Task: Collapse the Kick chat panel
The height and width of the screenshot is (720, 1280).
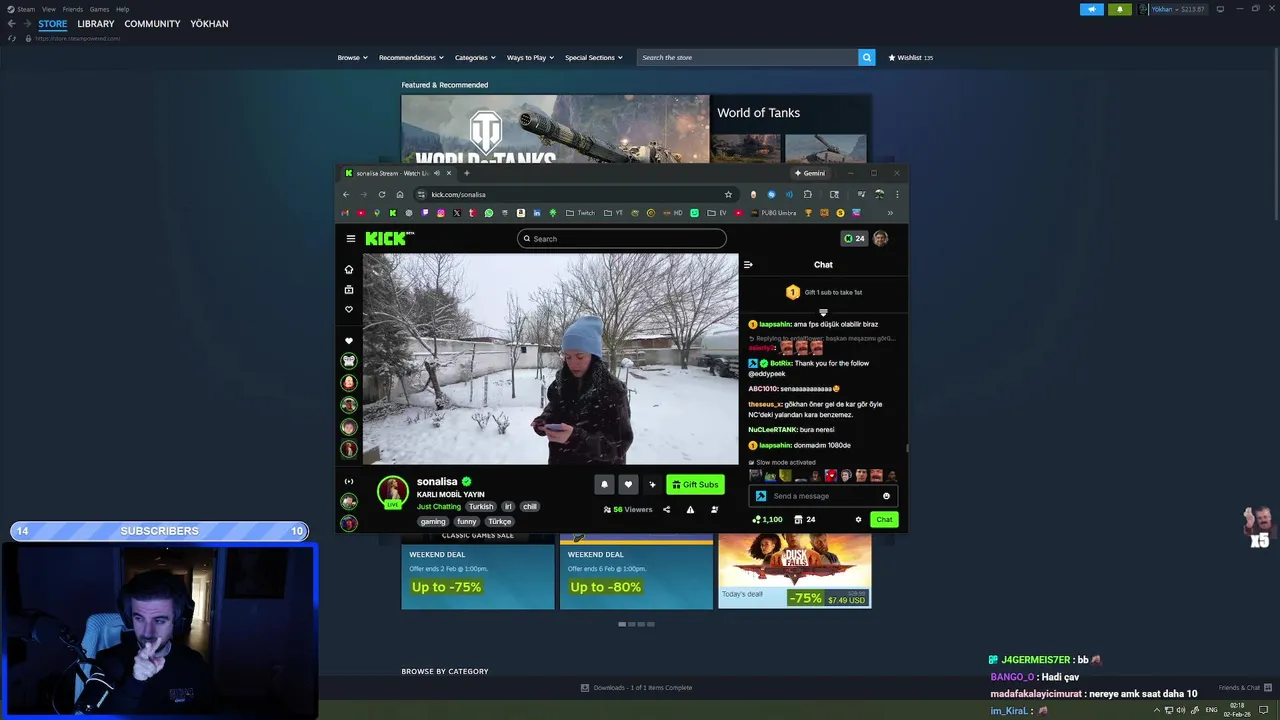Action: tap(748, 264)
